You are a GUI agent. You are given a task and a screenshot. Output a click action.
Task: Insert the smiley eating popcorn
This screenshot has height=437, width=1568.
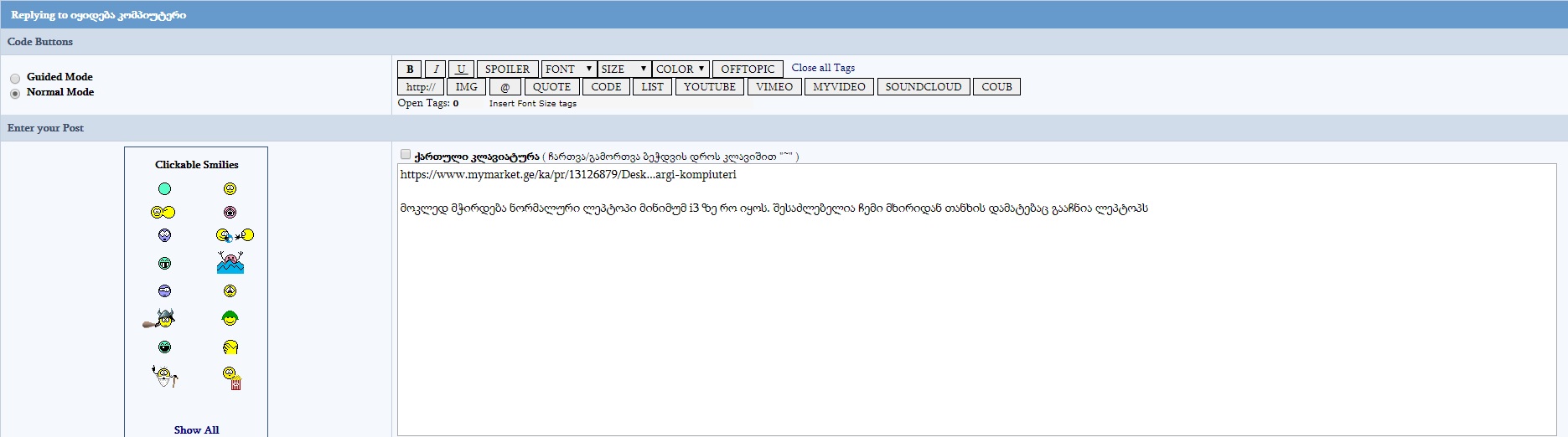click(232, 378)
